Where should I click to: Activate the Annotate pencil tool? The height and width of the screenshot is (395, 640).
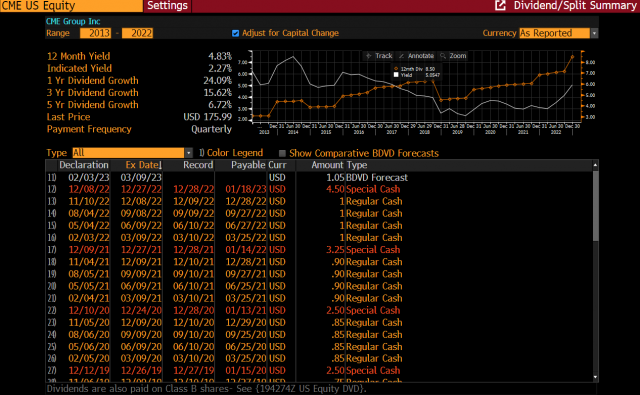click(x=416, y=55)
